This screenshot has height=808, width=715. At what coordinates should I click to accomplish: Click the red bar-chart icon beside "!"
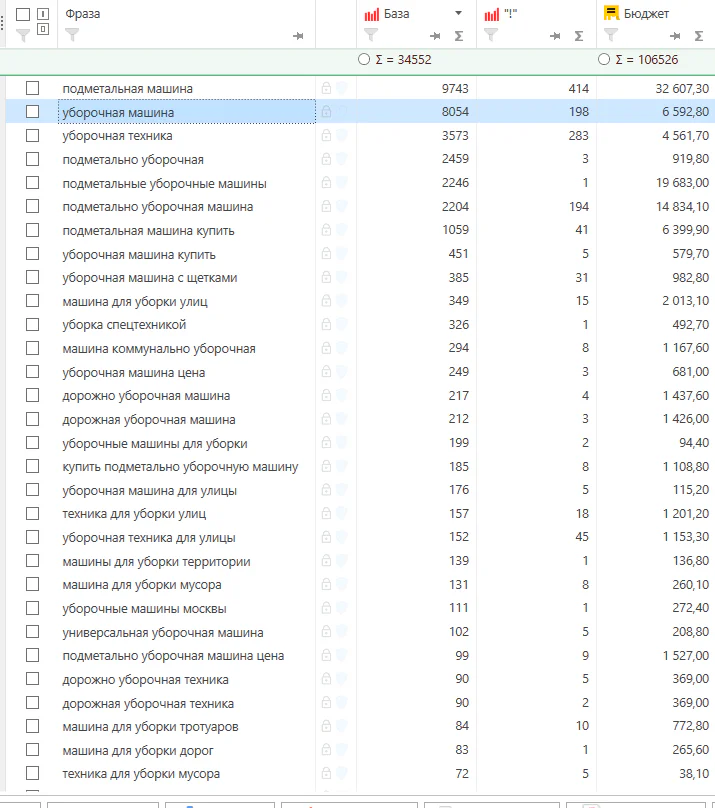coord(492,14)
